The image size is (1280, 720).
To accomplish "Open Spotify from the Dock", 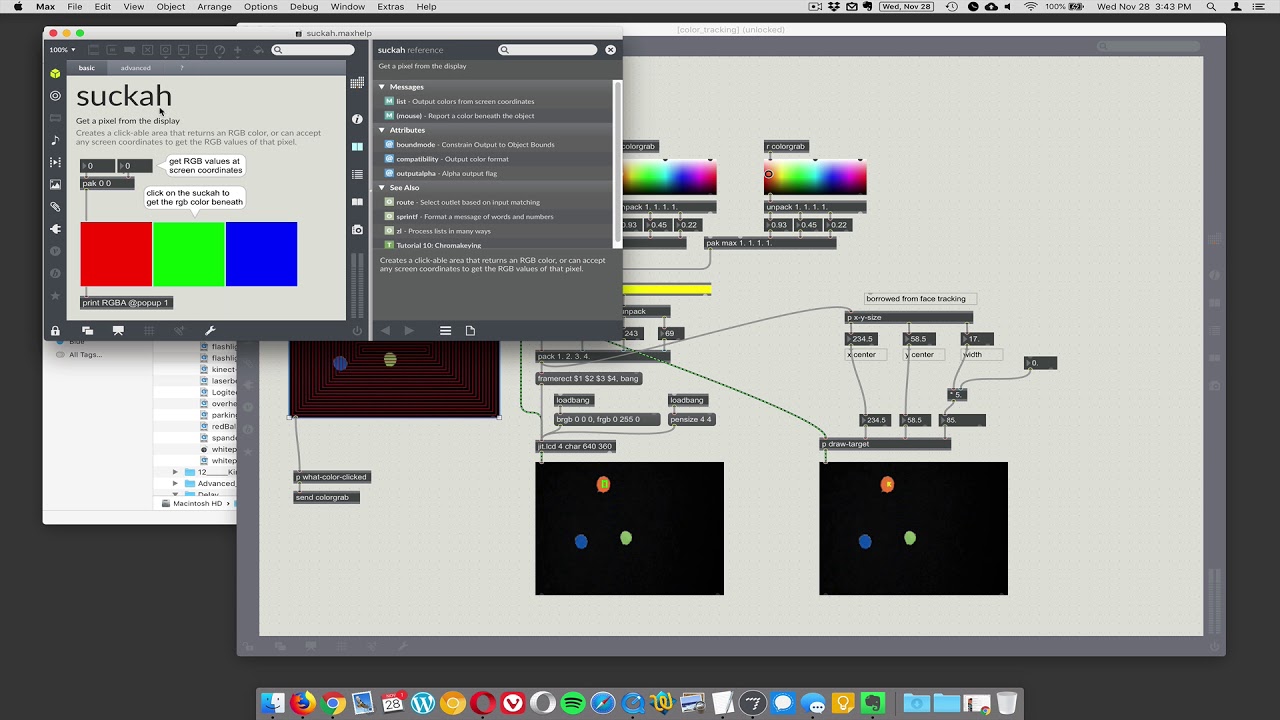I will click(573, 703).
